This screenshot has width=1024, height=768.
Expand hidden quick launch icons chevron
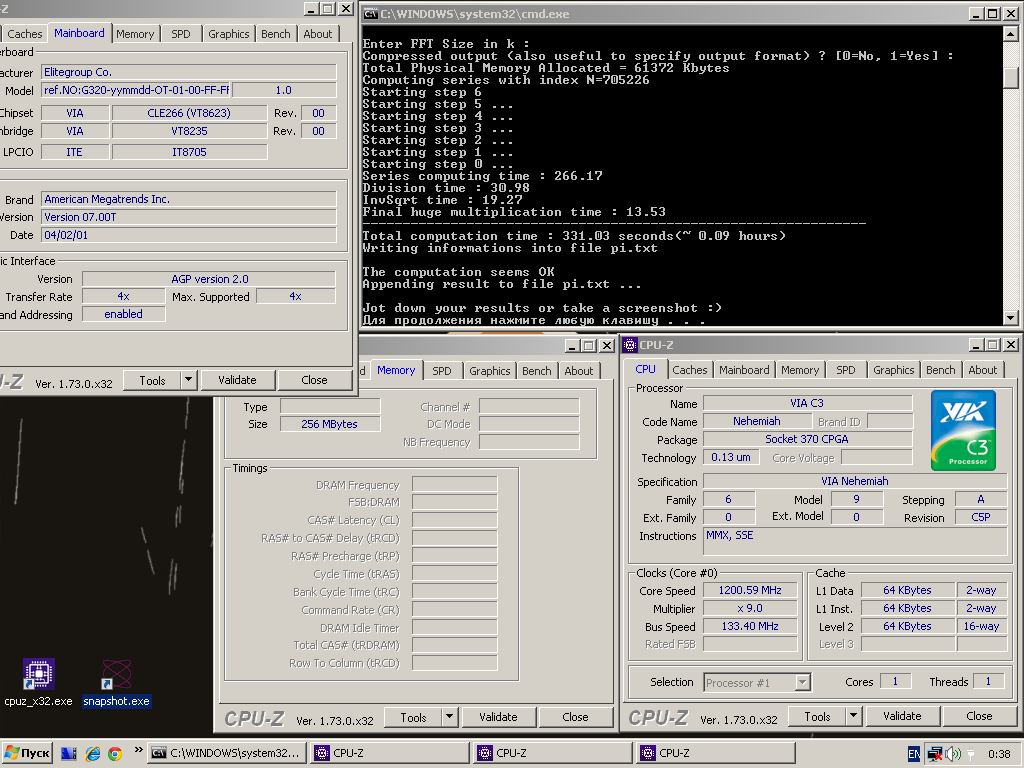138,750
